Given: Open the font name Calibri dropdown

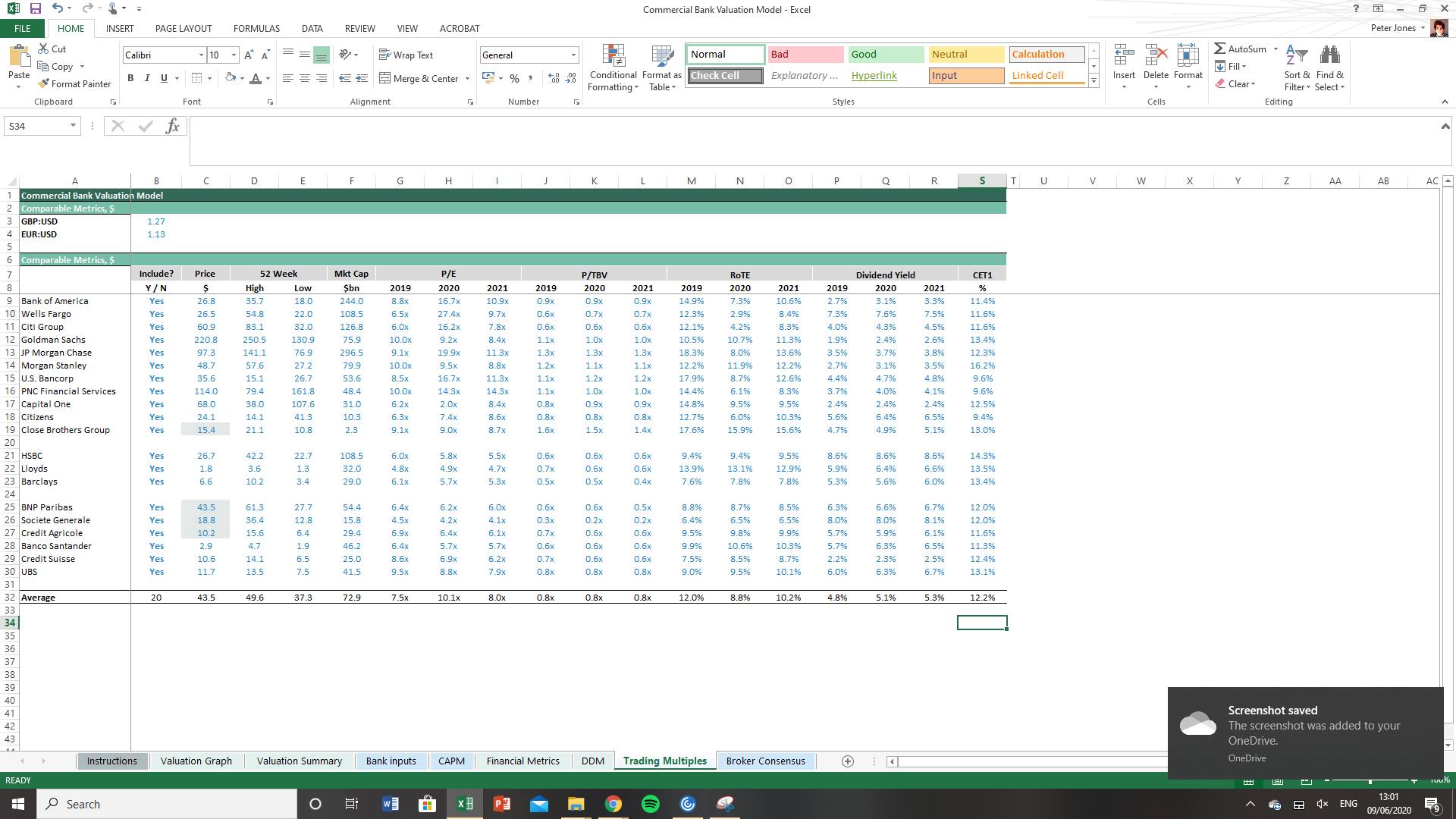Looking at the screenshot, I should point(201,55).
